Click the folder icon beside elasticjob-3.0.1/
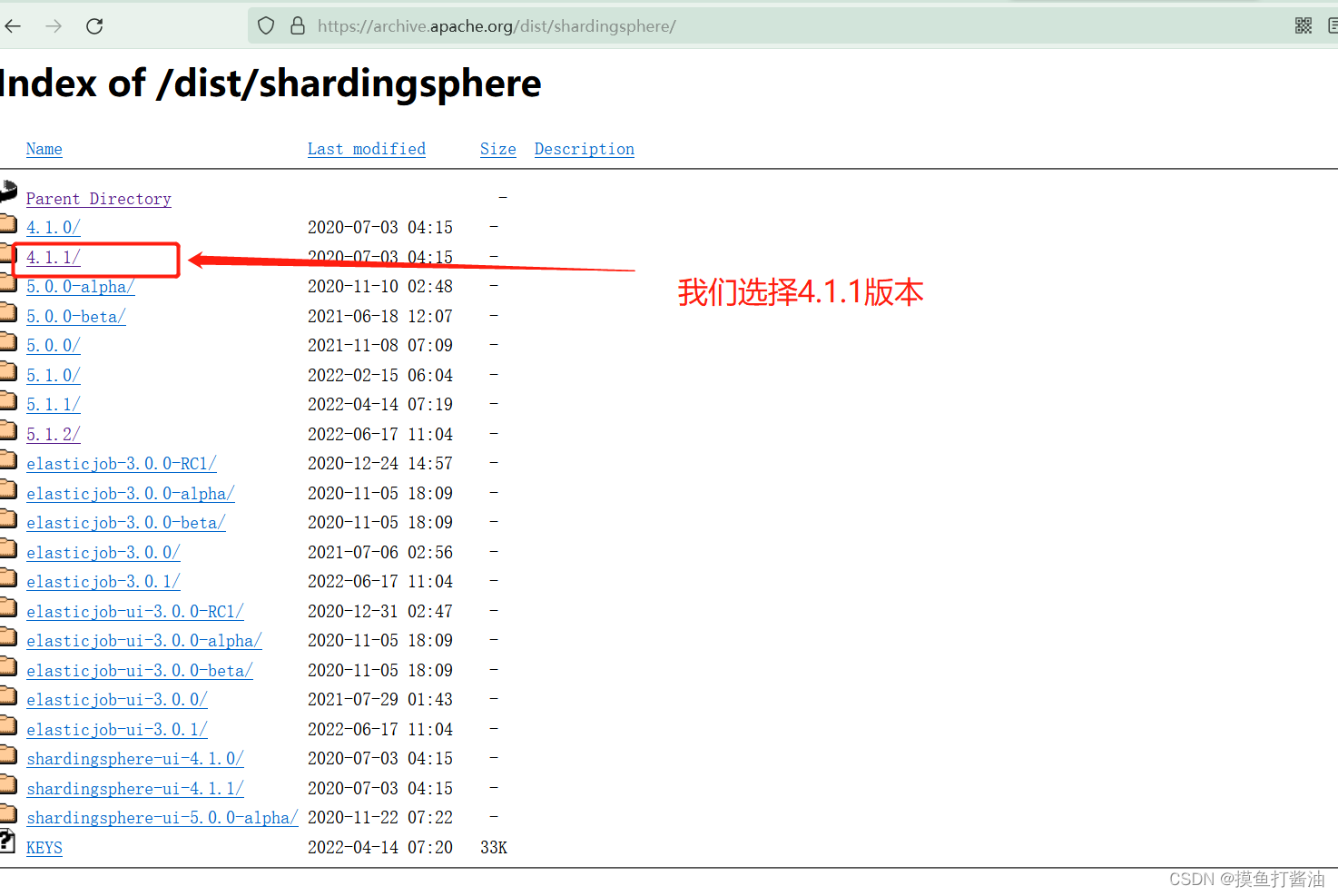Viewport: 1338px width, 896px height. (x=8, y=576)
